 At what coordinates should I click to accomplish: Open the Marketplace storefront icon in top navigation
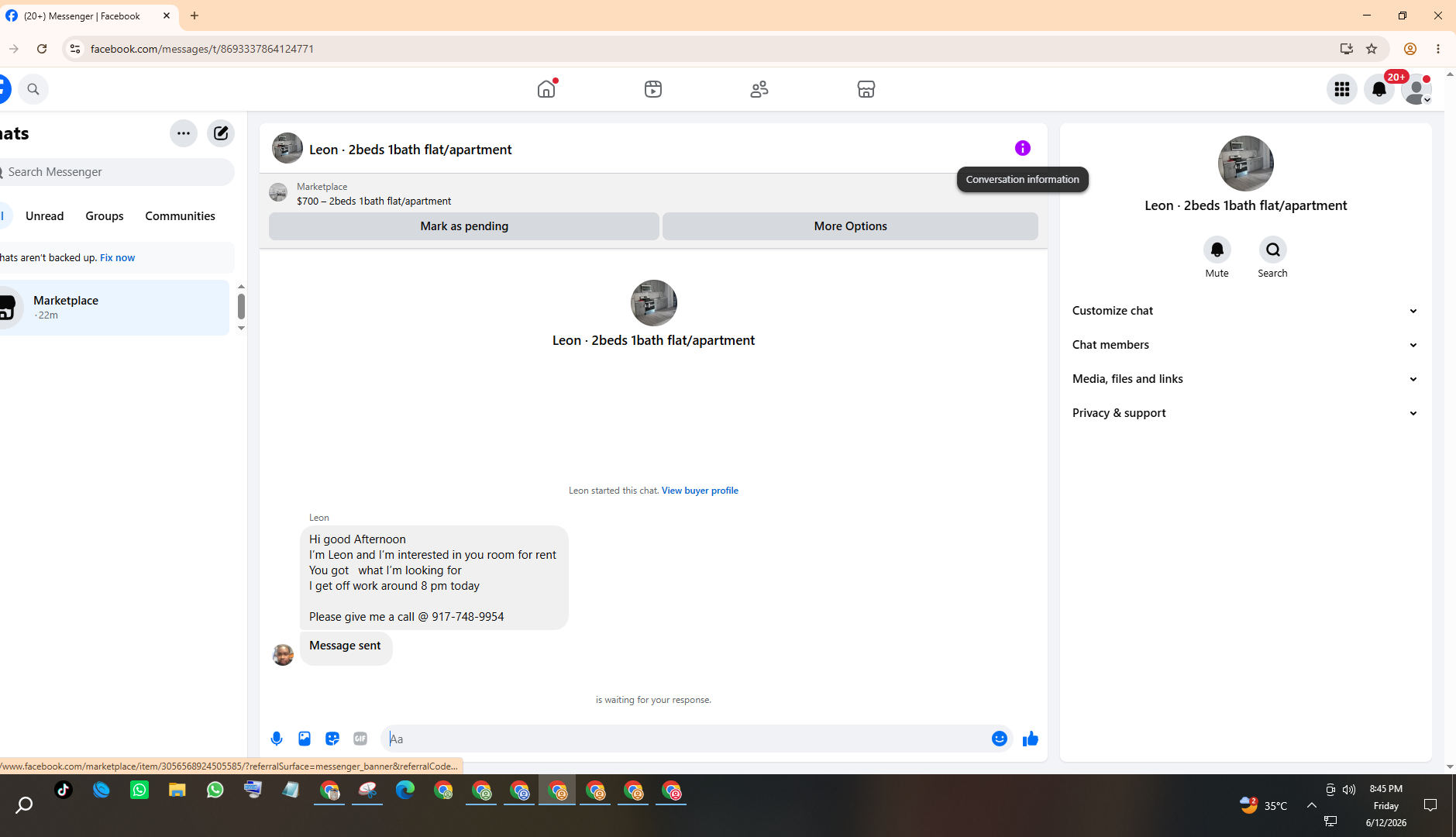click(866, 89)
